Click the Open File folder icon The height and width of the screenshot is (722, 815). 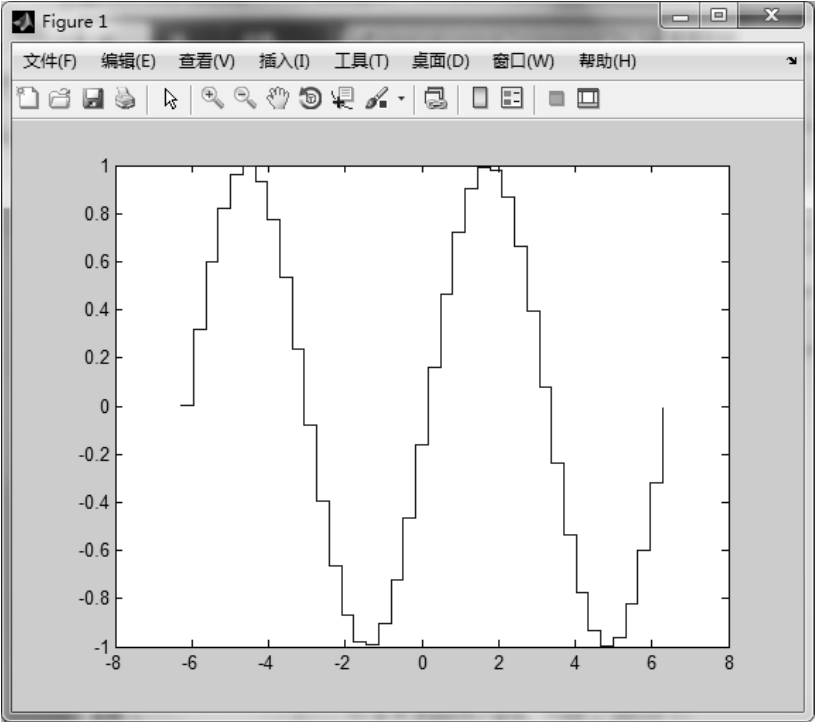click(59, 98)
